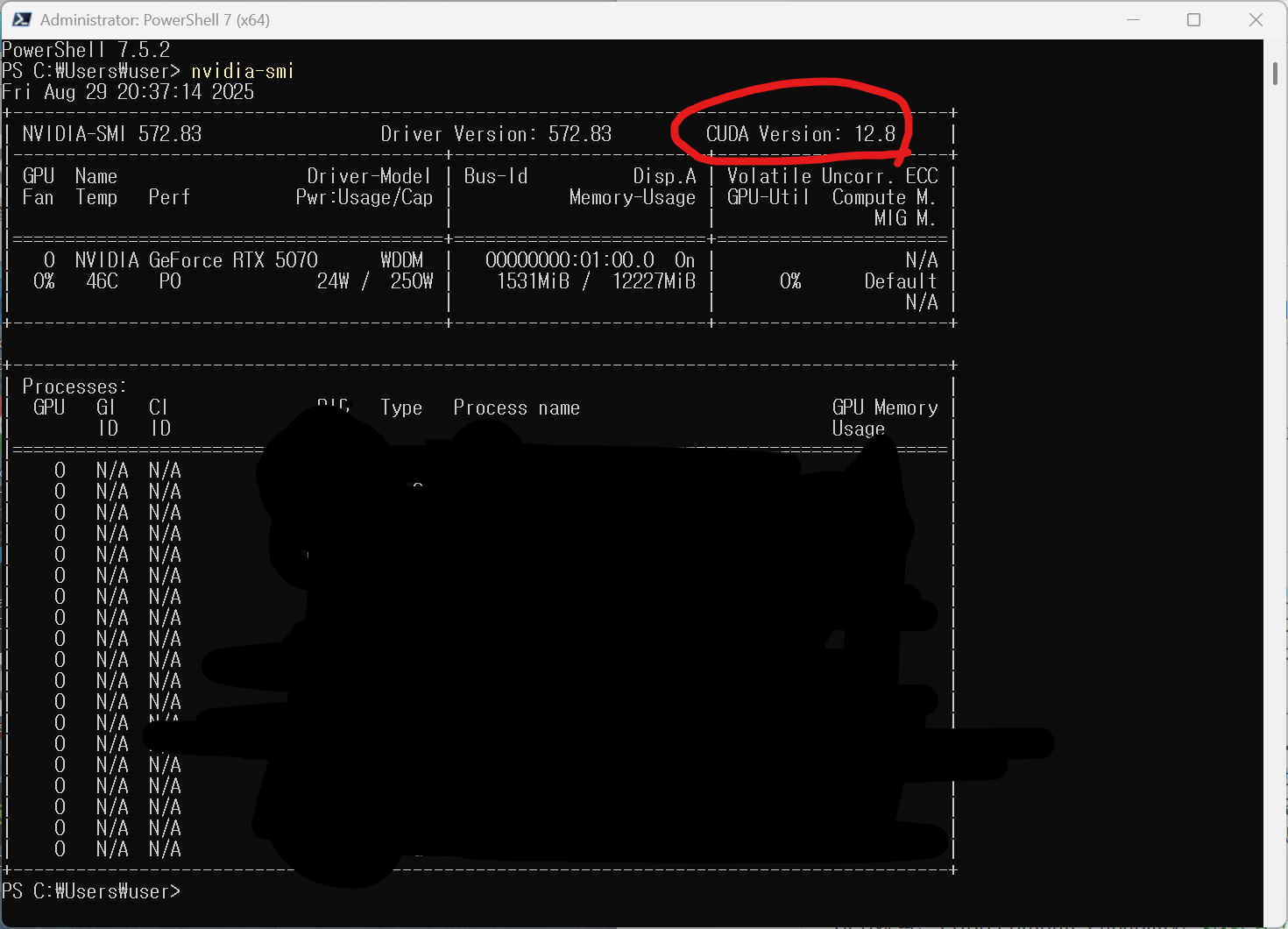Click the 'NVIDIA-SMI 572.83' header text
The height and width of the screenshot is (929, 1288).
[112, 134]
